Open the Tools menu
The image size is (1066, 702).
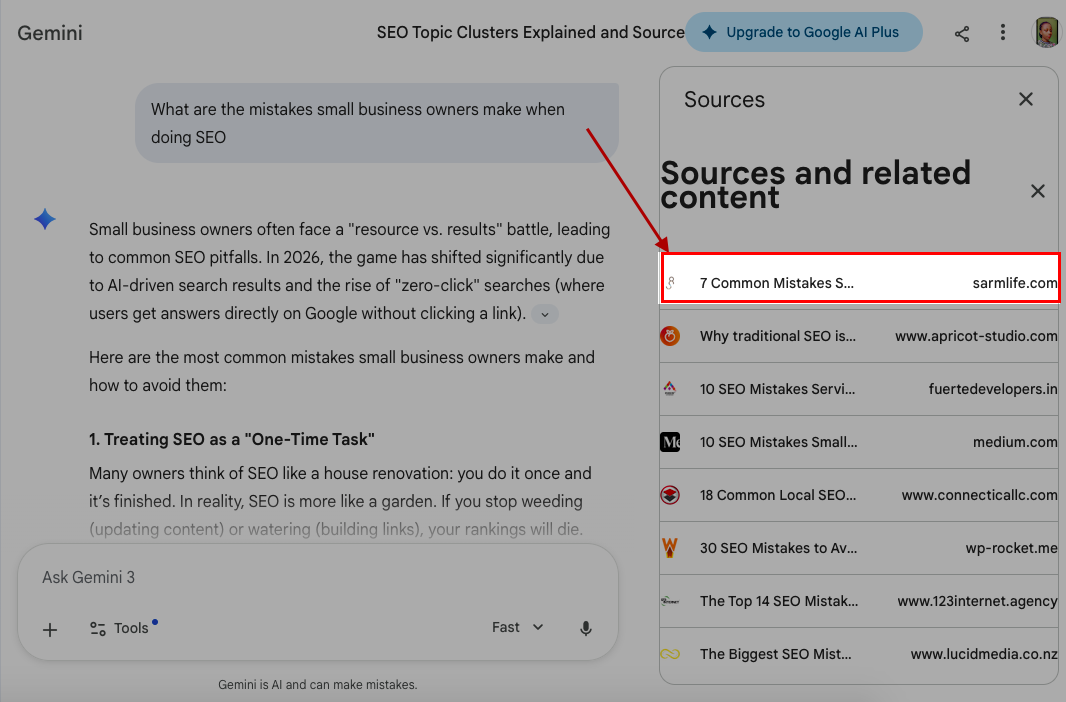(x=120, y=628)
